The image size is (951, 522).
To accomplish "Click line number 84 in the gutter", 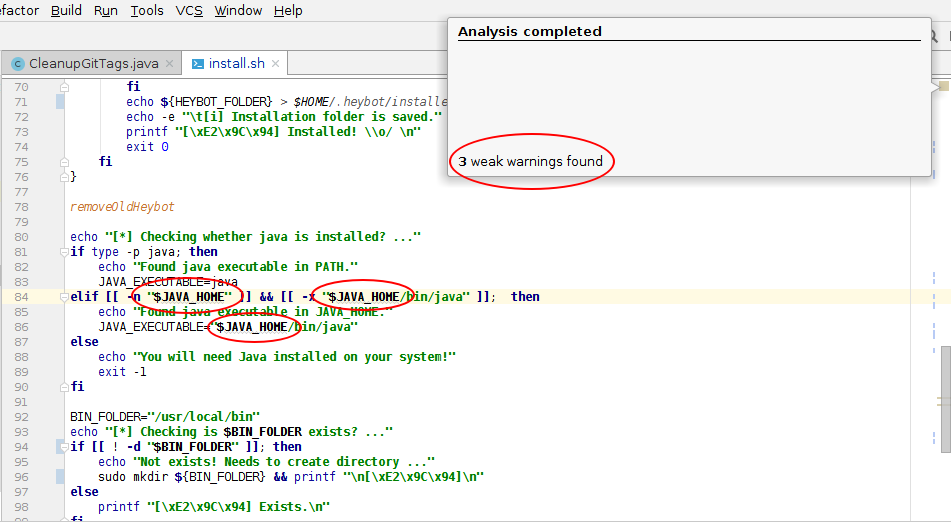I will pos(22,297).
